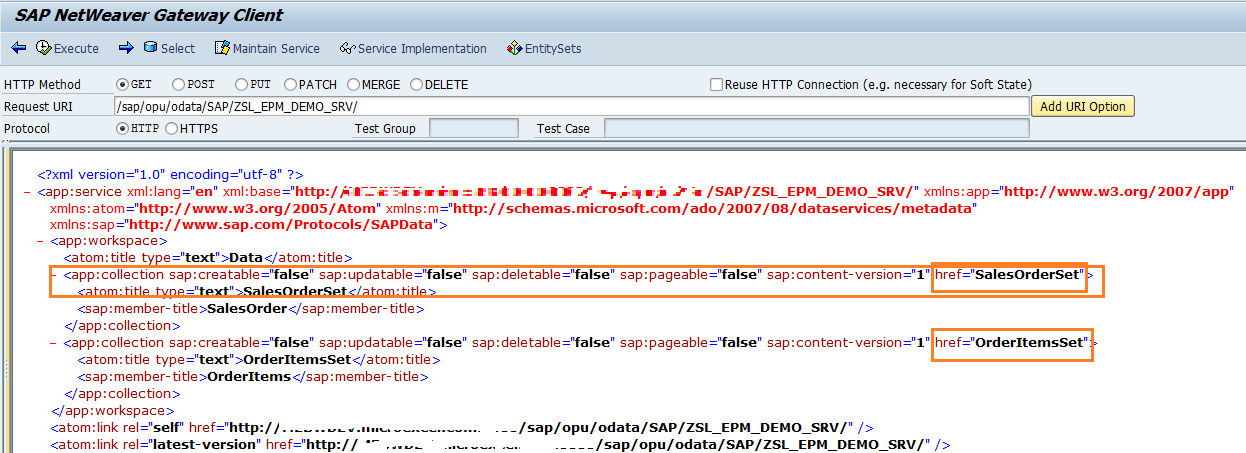Screen dimensions: 1246x453
Task: Click the Data atom:title text
Action: click(246, 257)
